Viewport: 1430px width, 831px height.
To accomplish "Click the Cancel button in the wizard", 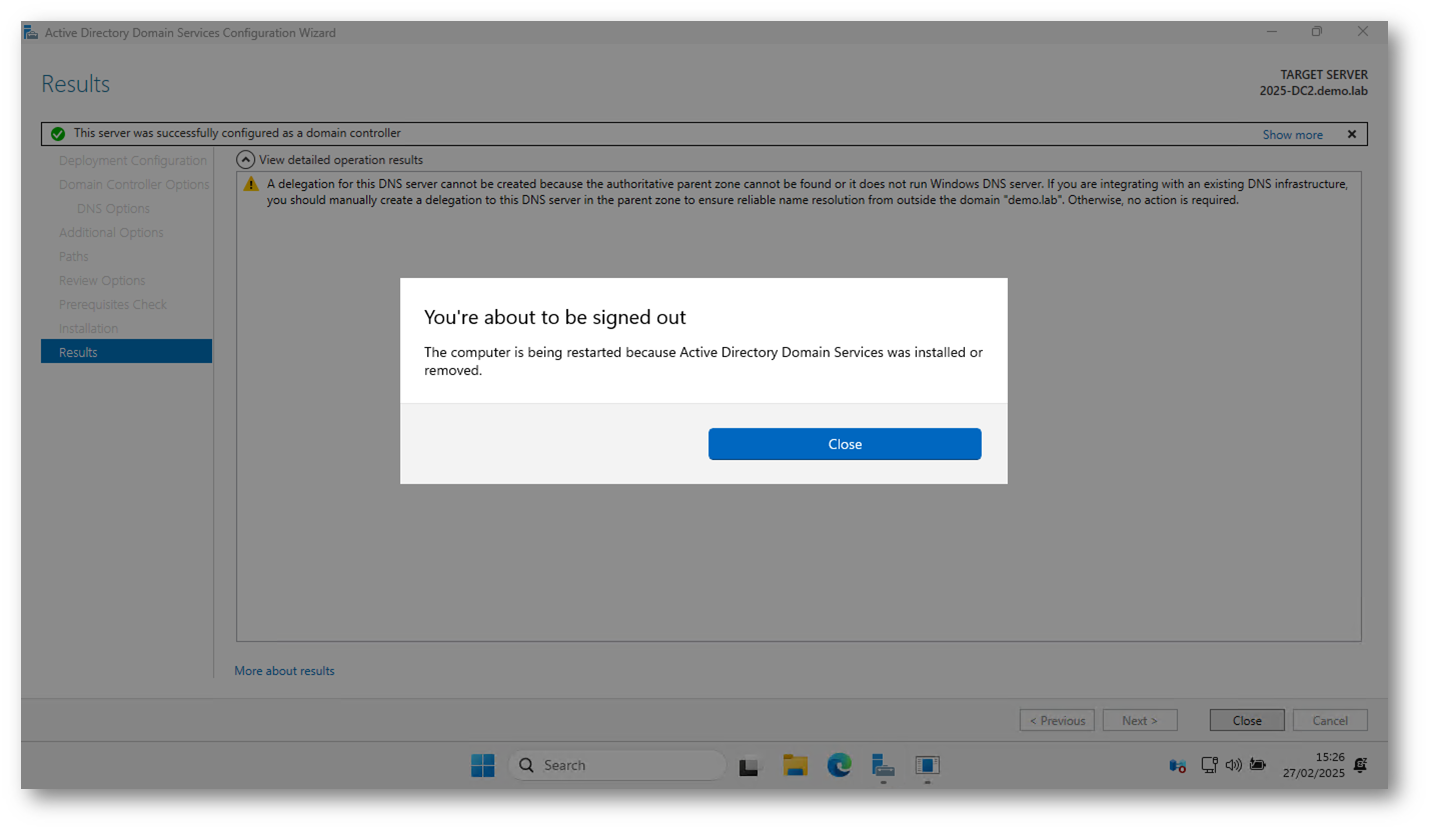I will tap(1330, 720).
